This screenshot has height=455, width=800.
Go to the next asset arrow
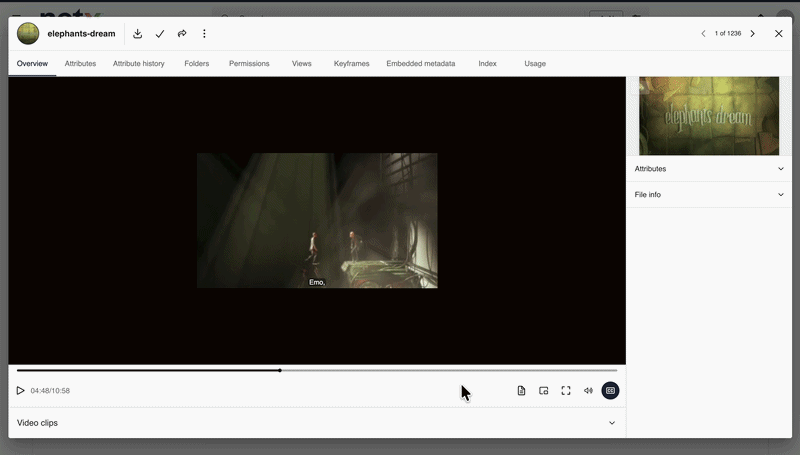[x=753, y=34]
